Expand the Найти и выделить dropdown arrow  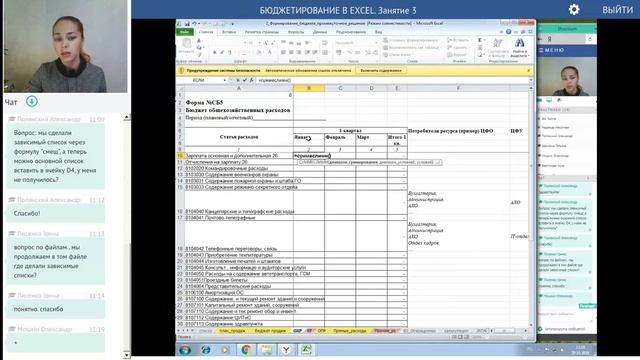528,56
